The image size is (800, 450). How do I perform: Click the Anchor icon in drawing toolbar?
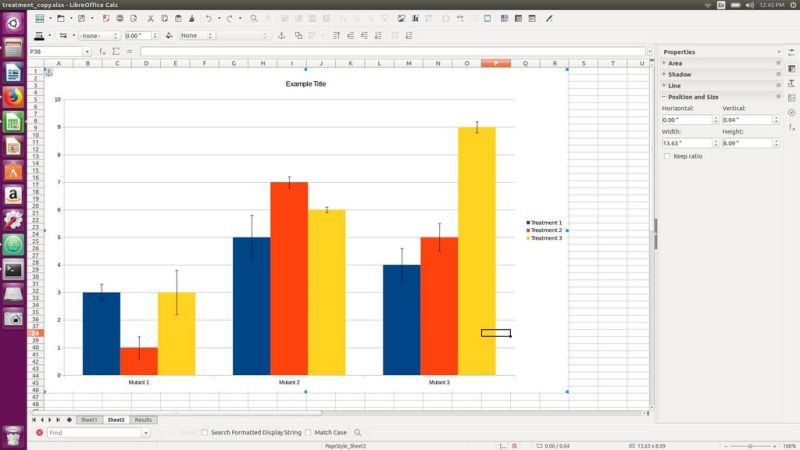click(x=281, y=36)
